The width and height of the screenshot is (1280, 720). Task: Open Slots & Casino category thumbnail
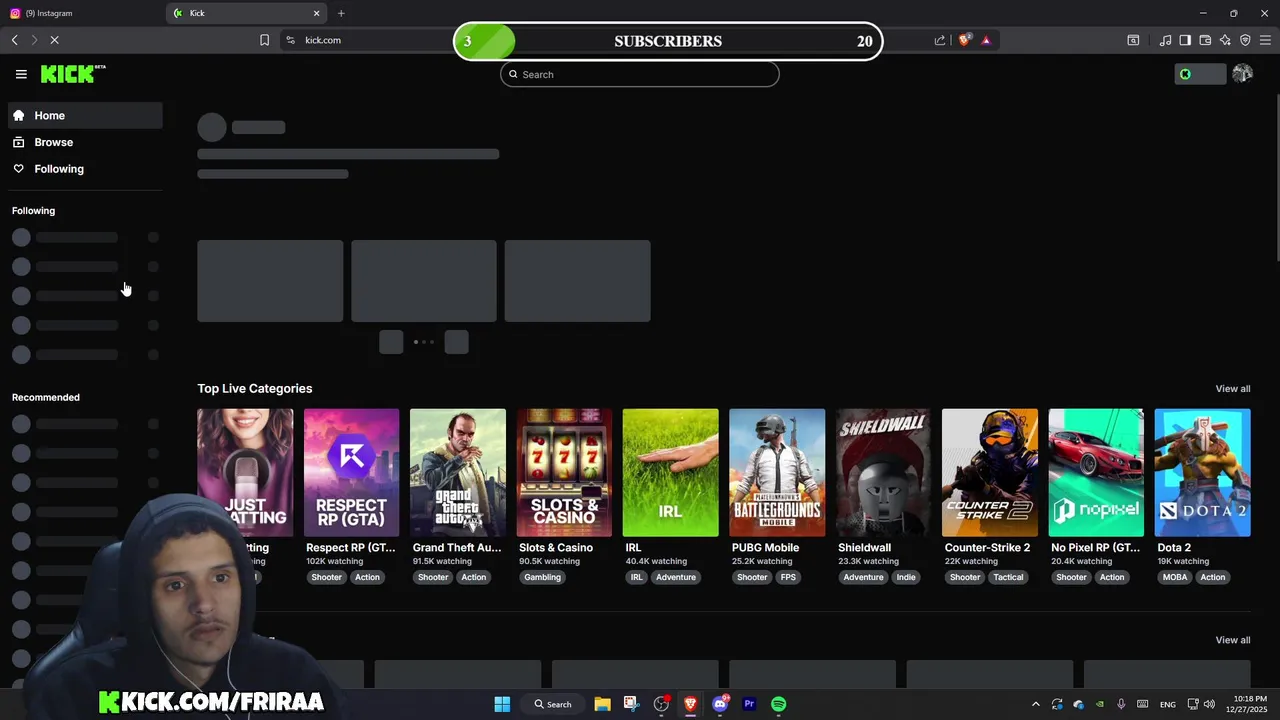[x=564, y=472]
